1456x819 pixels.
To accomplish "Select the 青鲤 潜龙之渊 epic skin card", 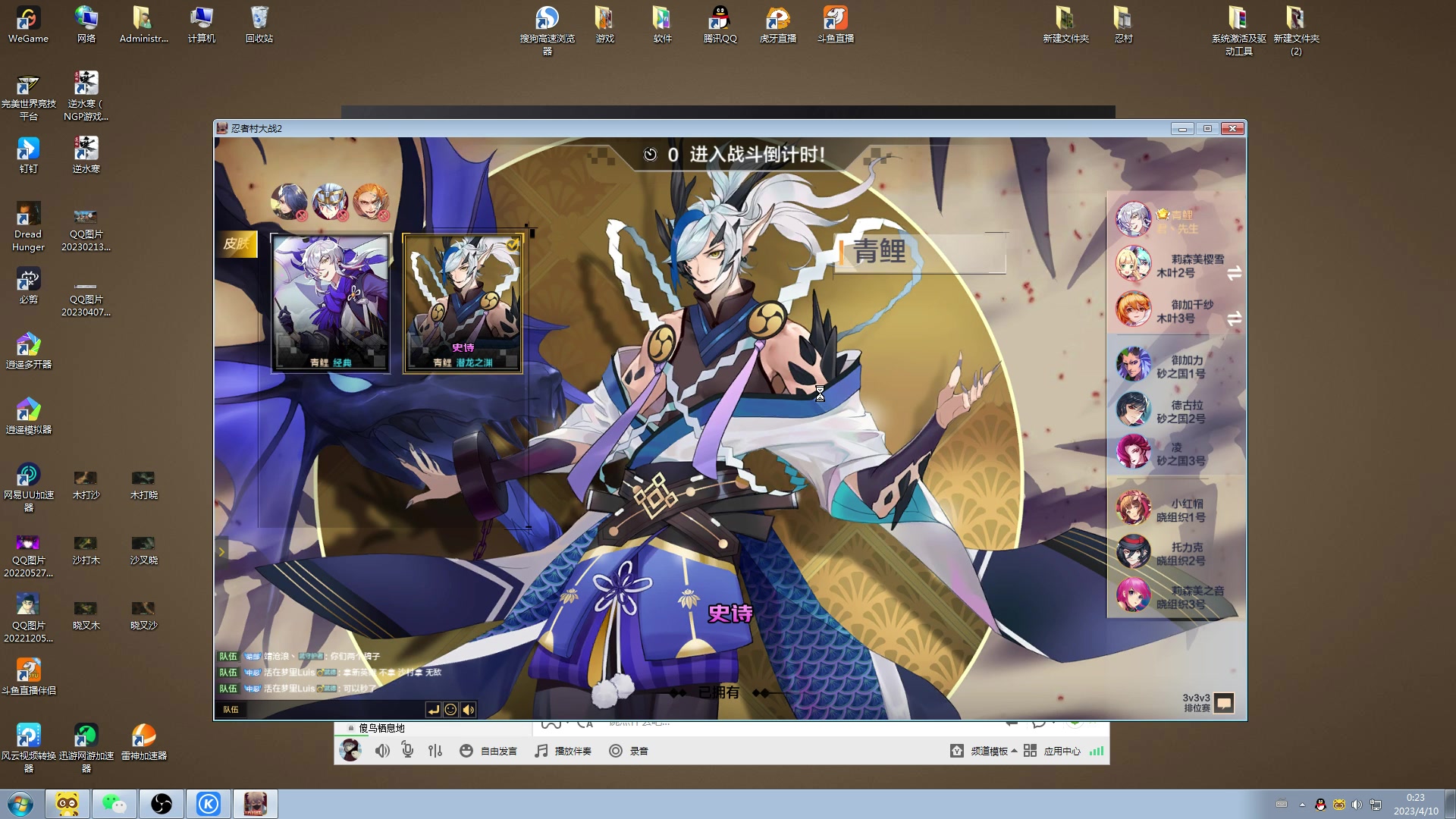I will click(x=463, y=303).
